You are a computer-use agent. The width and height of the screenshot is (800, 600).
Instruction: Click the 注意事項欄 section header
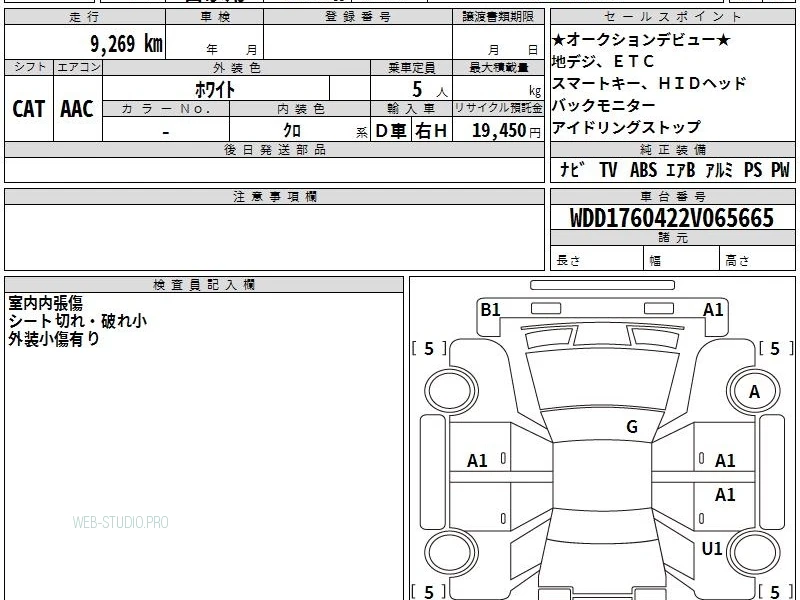(274, 196)
